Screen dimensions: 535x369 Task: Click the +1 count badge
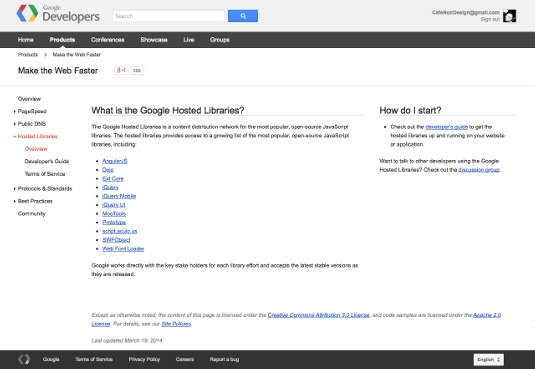pyautogui.click(x=137, y=70)
